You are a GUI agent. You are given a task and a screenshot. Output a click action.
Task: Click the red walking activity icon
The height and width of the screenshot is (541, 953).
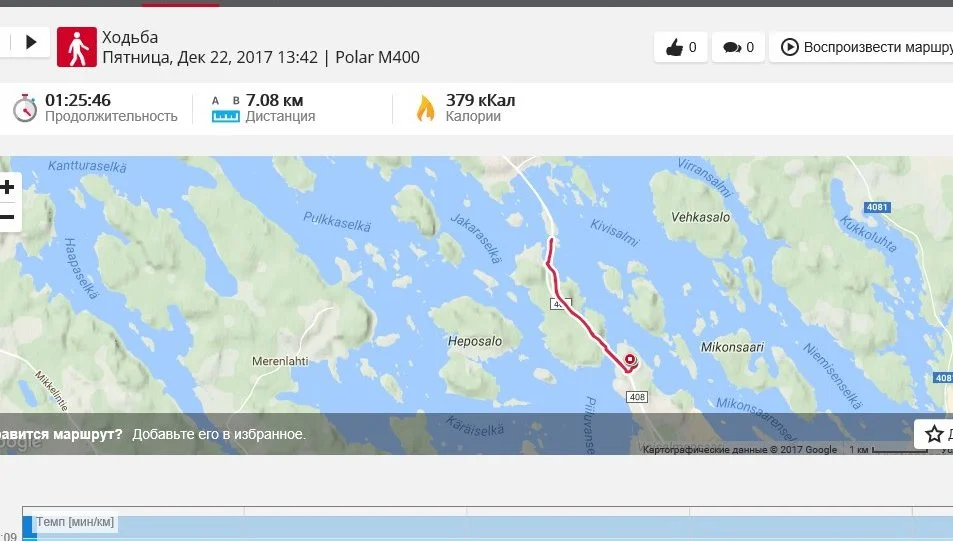(77, 47)
